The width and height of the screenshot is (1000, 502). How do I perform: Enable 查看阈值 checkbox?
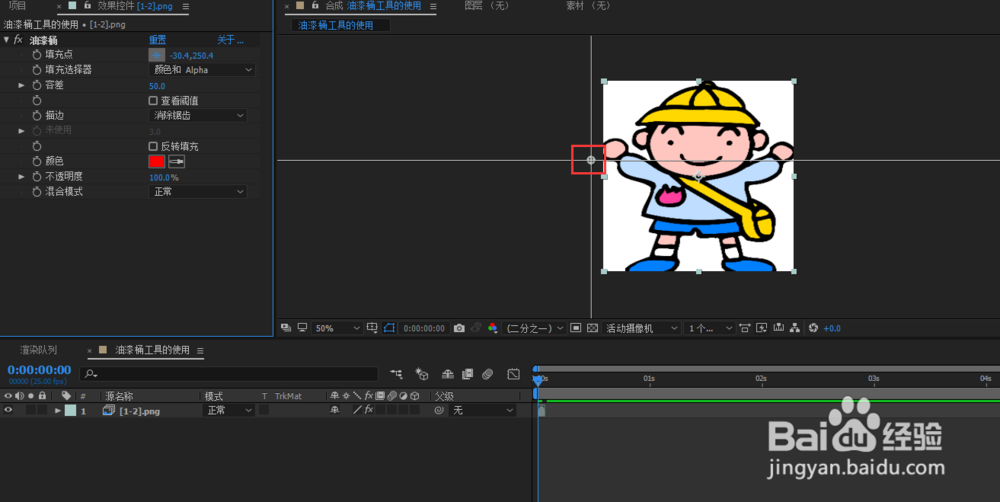pyautogui.click(x=153, y=101)
